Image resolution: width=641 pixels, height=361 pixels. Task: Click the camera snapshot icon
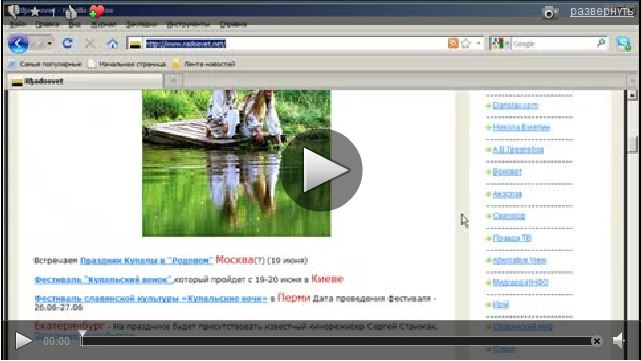(x=549, y=13)
